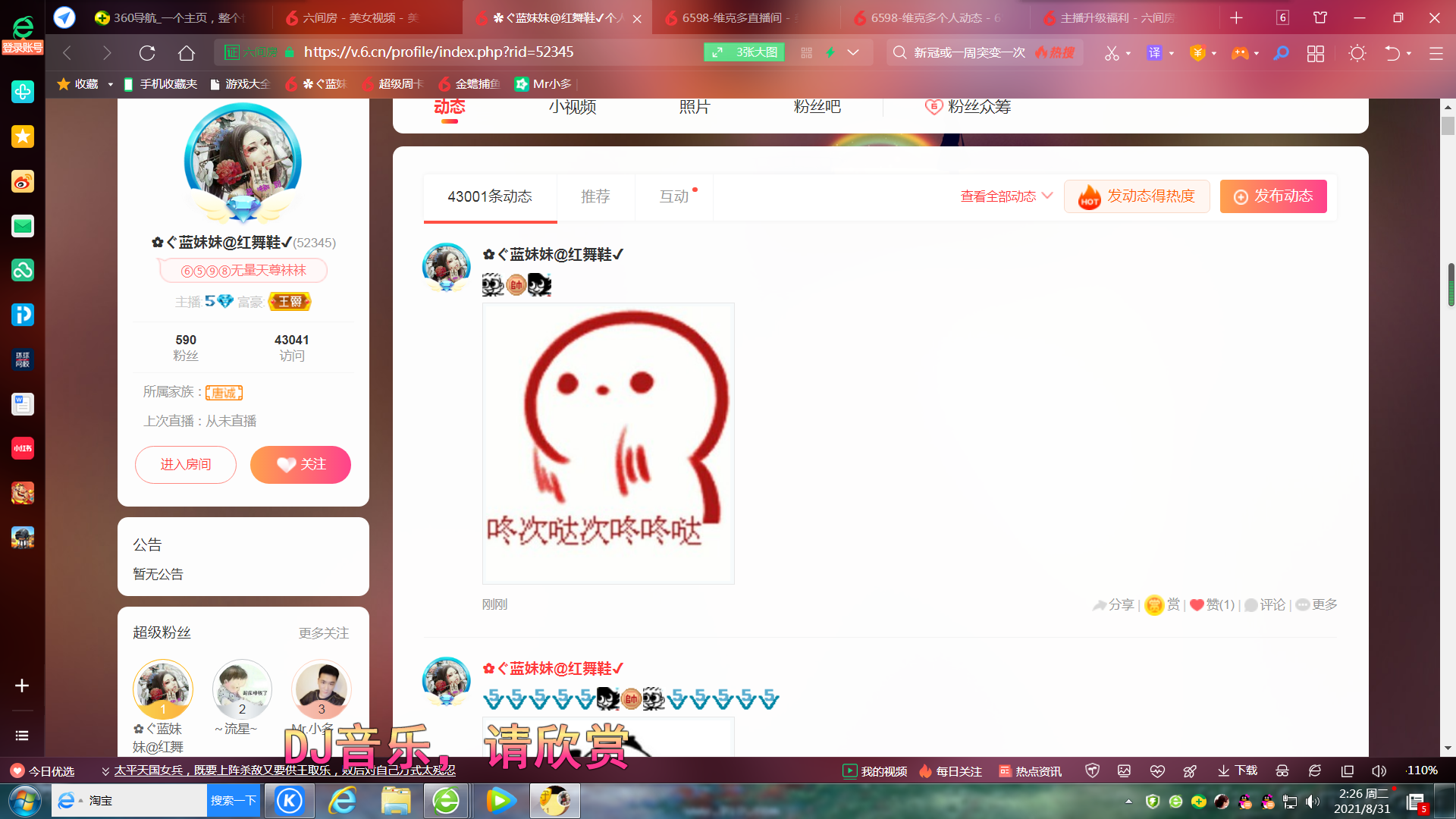
Task: Click the shield icon in status bar
Action: [1093, 770]
